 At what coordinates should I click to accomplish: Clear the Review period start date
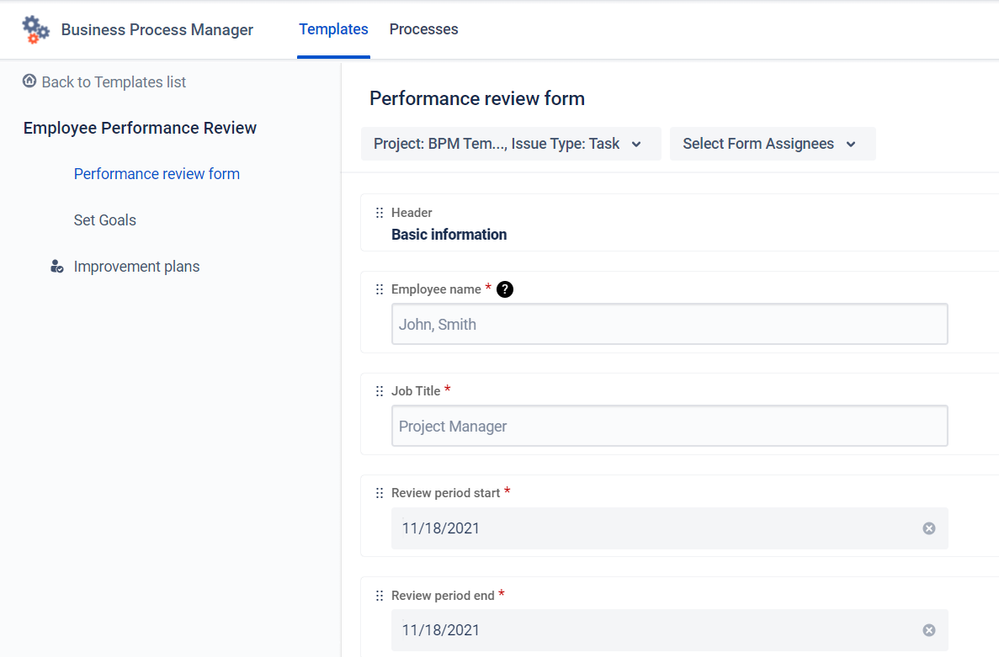coord(929,528)
